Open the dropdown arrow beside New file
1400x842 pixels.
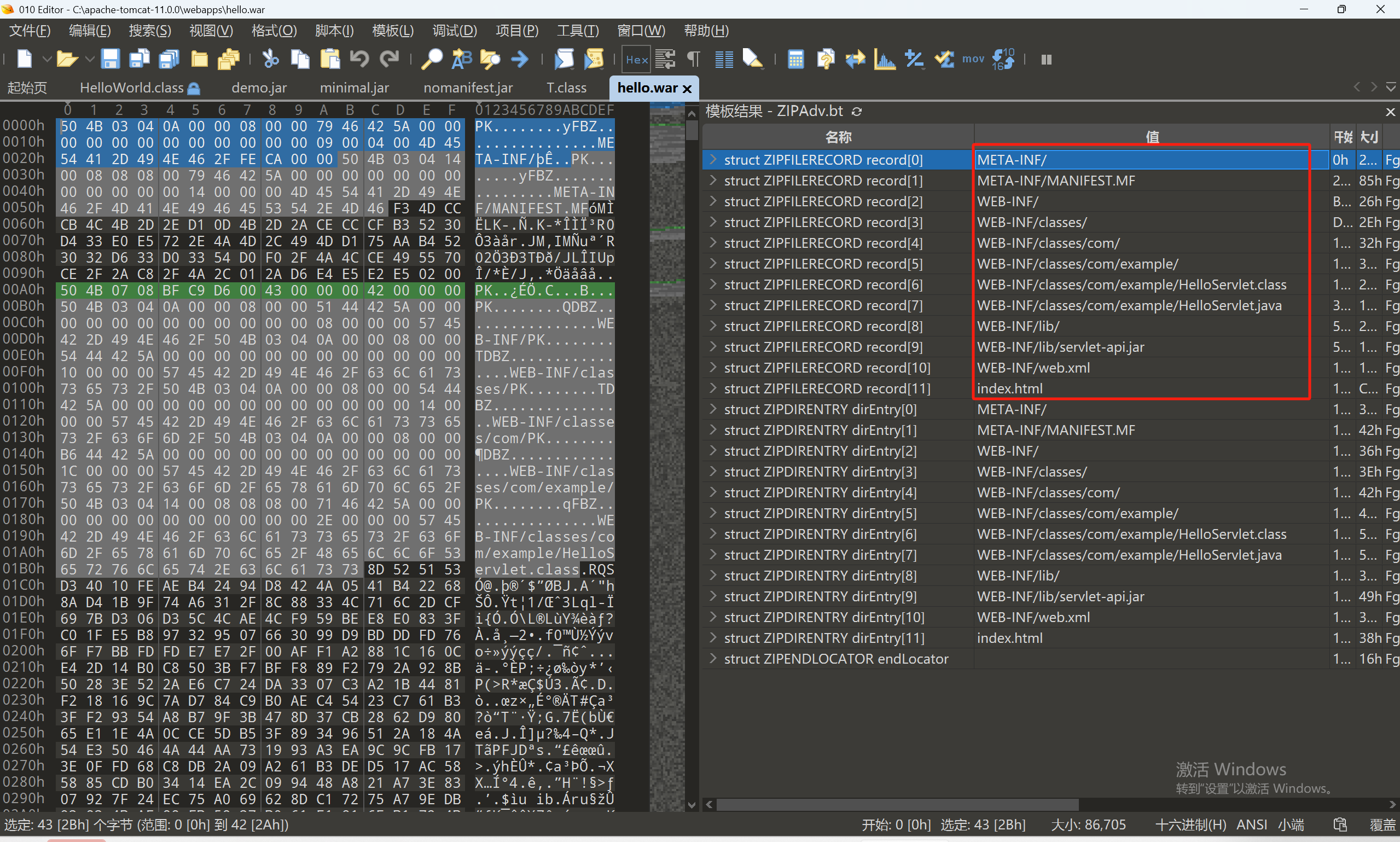coord(47,59)
